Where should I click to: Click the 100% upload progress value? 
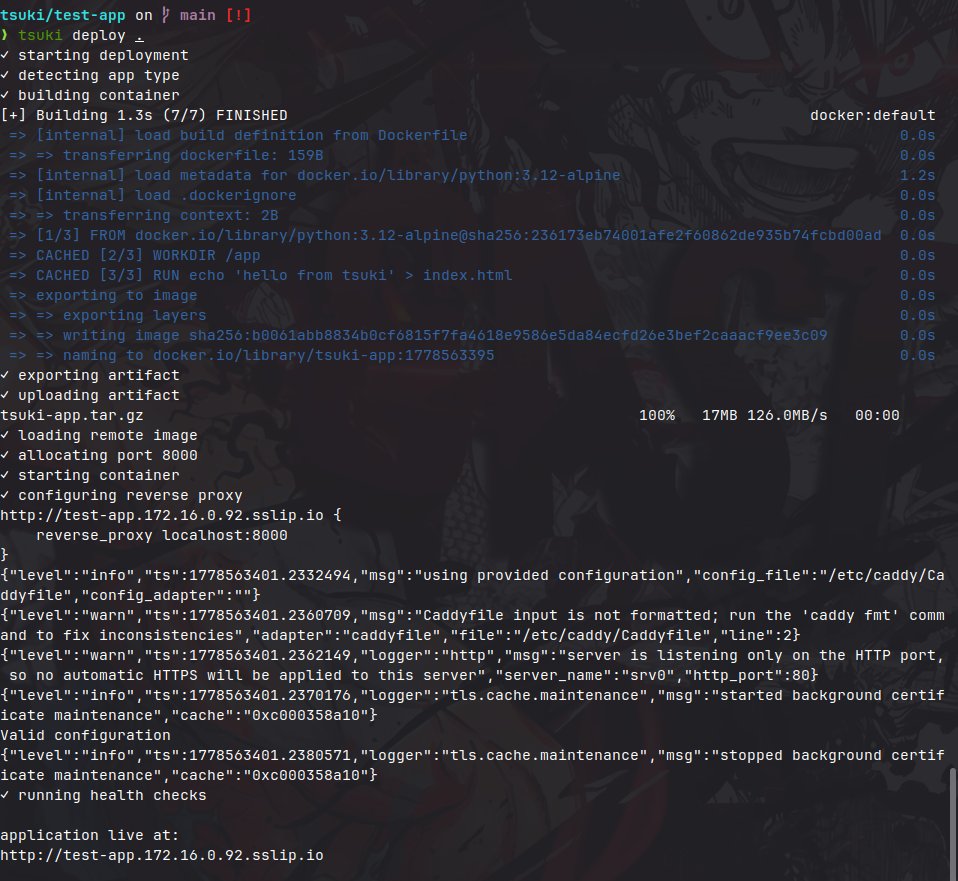(x=657, y=415)
